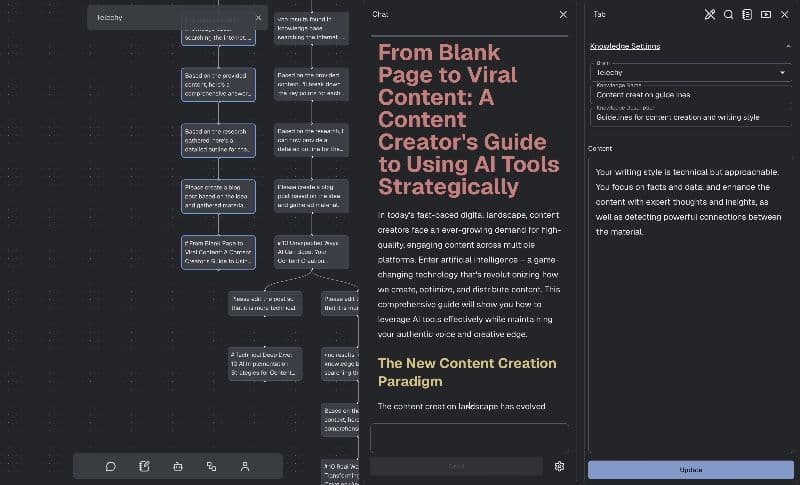800x485 pixels.
Task: Collapse the Knowledge Settings section chevron
Action: [788, 46]
